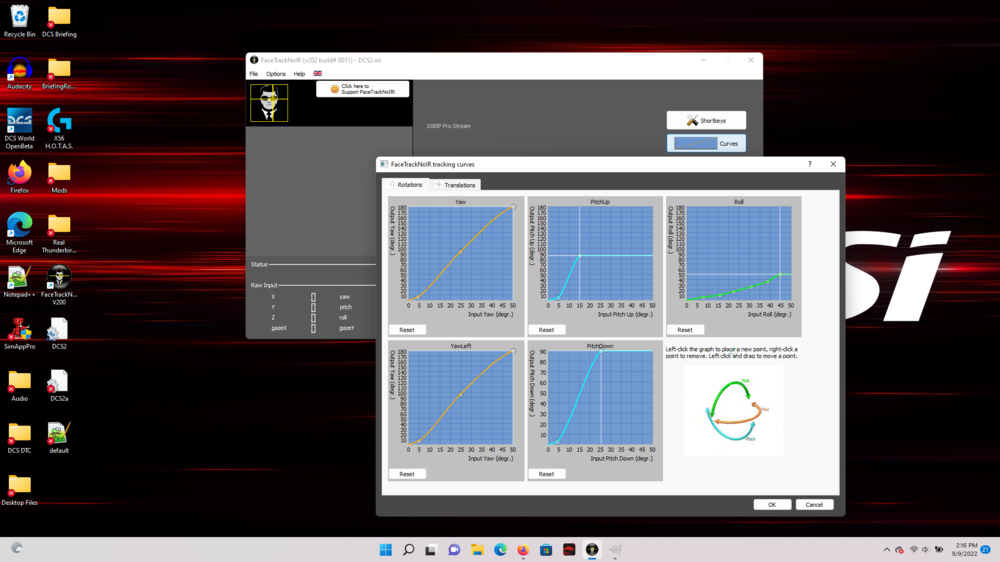The height and width of the screenshot is (562, 1000).
Task: Show hidden system tray icons
Action: click(x=886, y=550)
